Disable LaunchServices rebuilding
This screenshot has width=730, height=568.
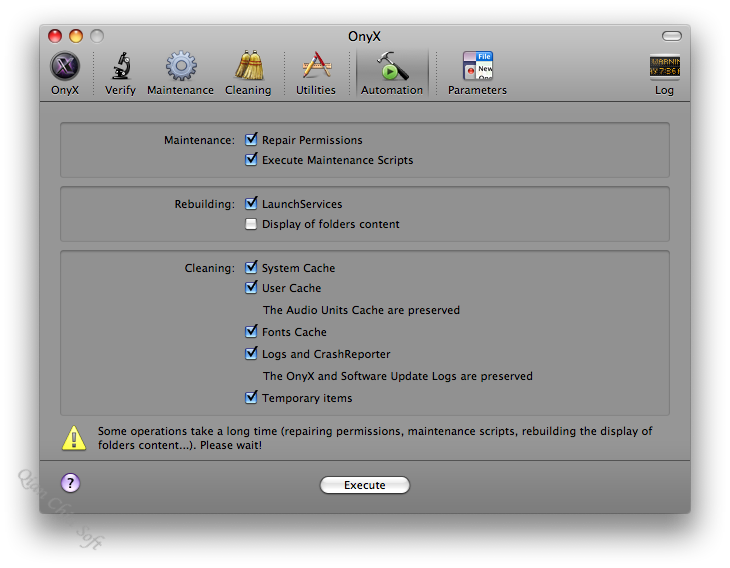pos(251,203)
